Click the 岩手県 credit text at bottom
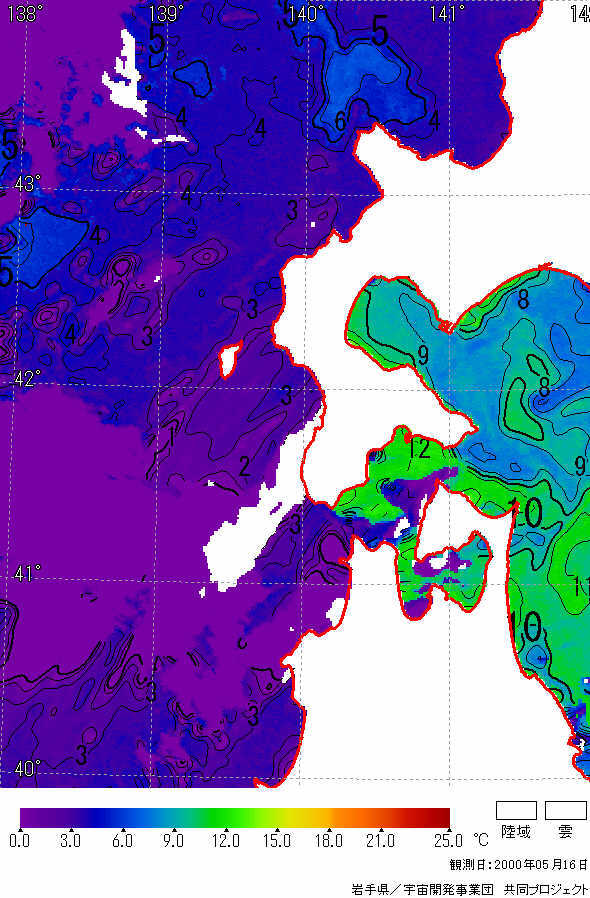The width and height of the screenshot is (590, 898). point(370,889)
